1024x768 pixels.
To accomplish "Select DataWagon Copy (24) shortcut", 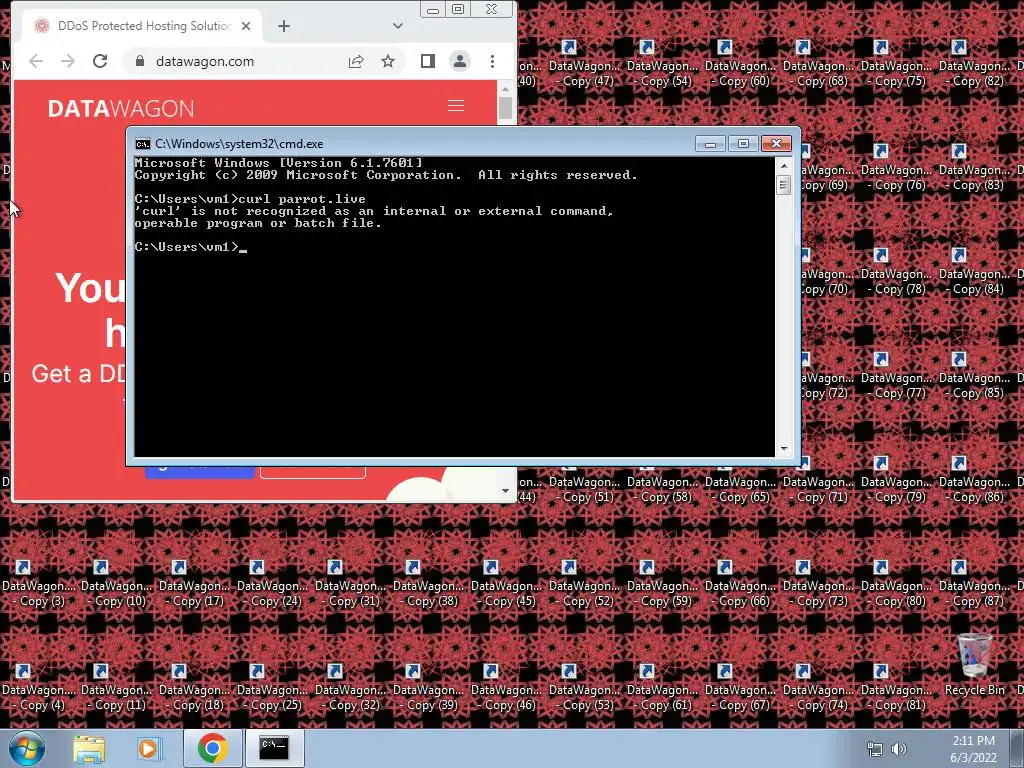I will (x=273, y=583).
